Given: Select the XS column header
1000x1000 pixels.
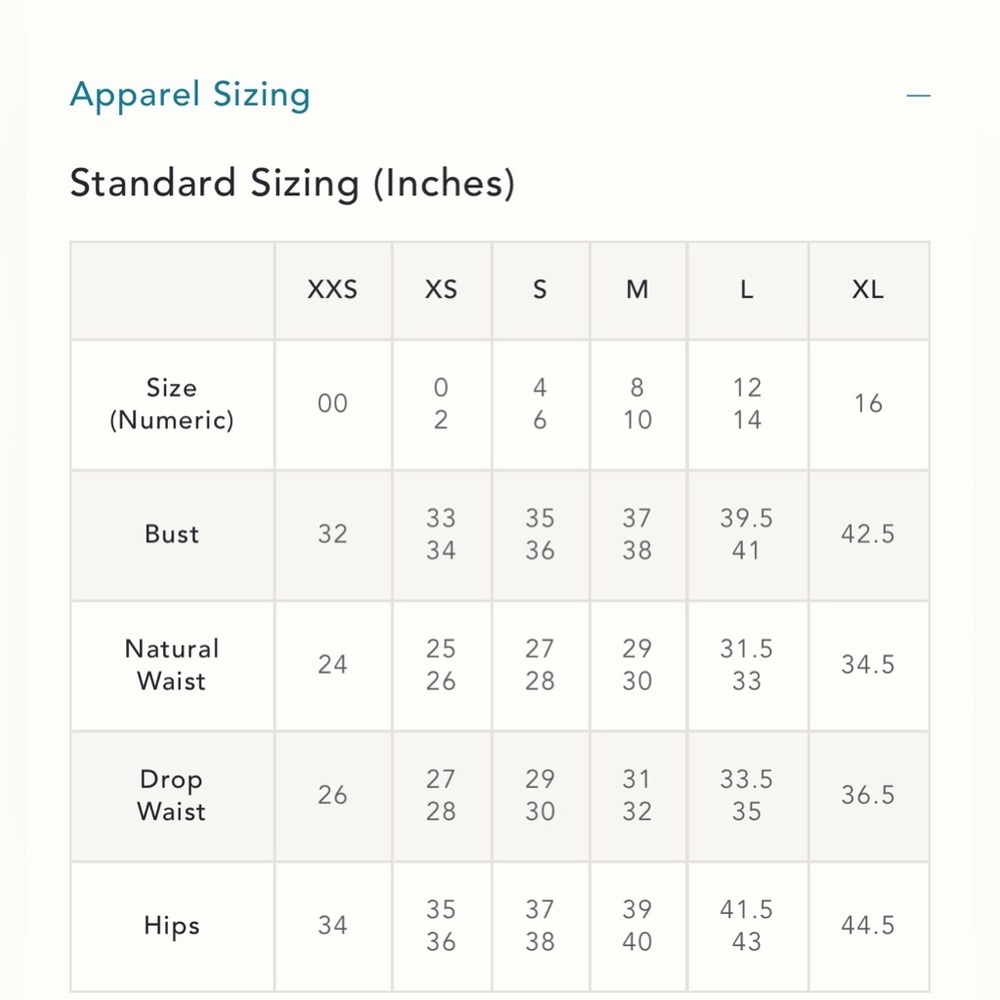Looking at the screenshot, I should (x=441, y=290).
